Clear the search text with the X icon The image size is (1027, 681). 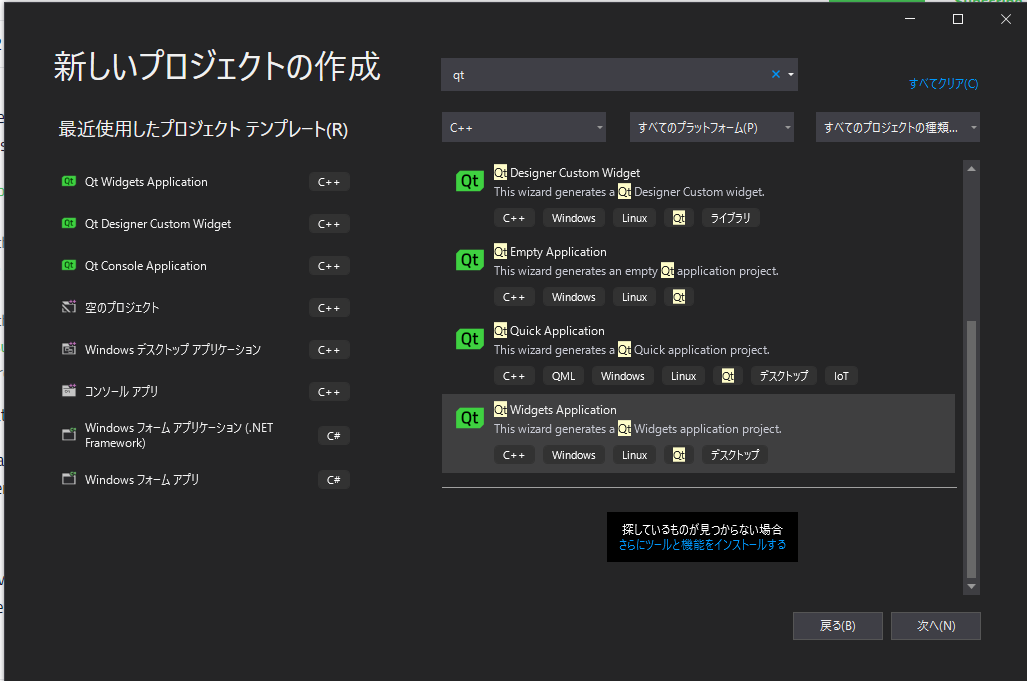776,74
